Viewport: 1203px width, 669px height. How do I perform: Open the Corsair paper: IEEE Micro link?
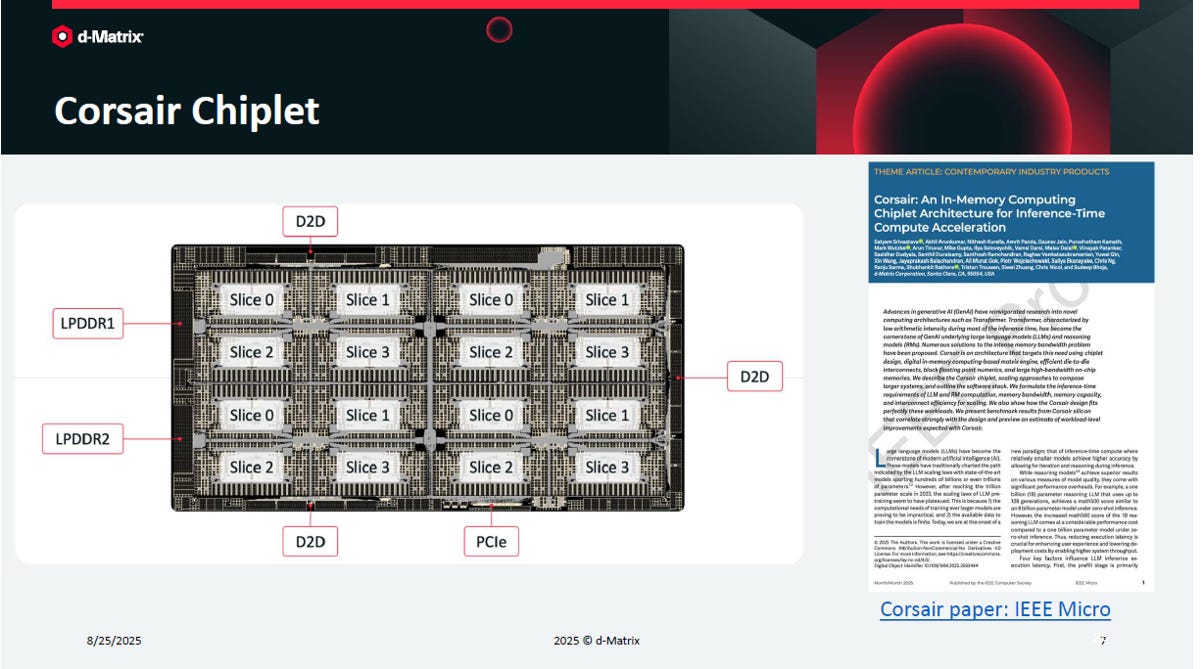(x=995, y=609)
